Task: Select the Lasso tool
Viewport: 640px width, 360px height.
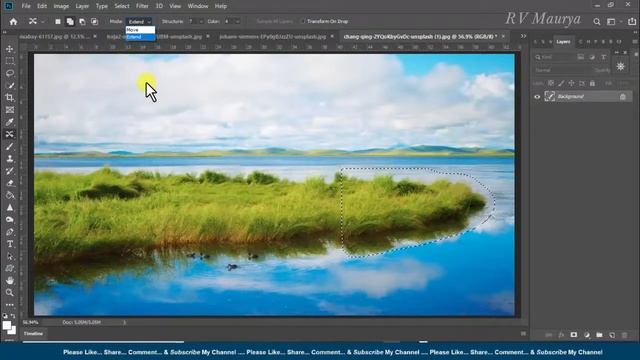Action: point(9,73)
